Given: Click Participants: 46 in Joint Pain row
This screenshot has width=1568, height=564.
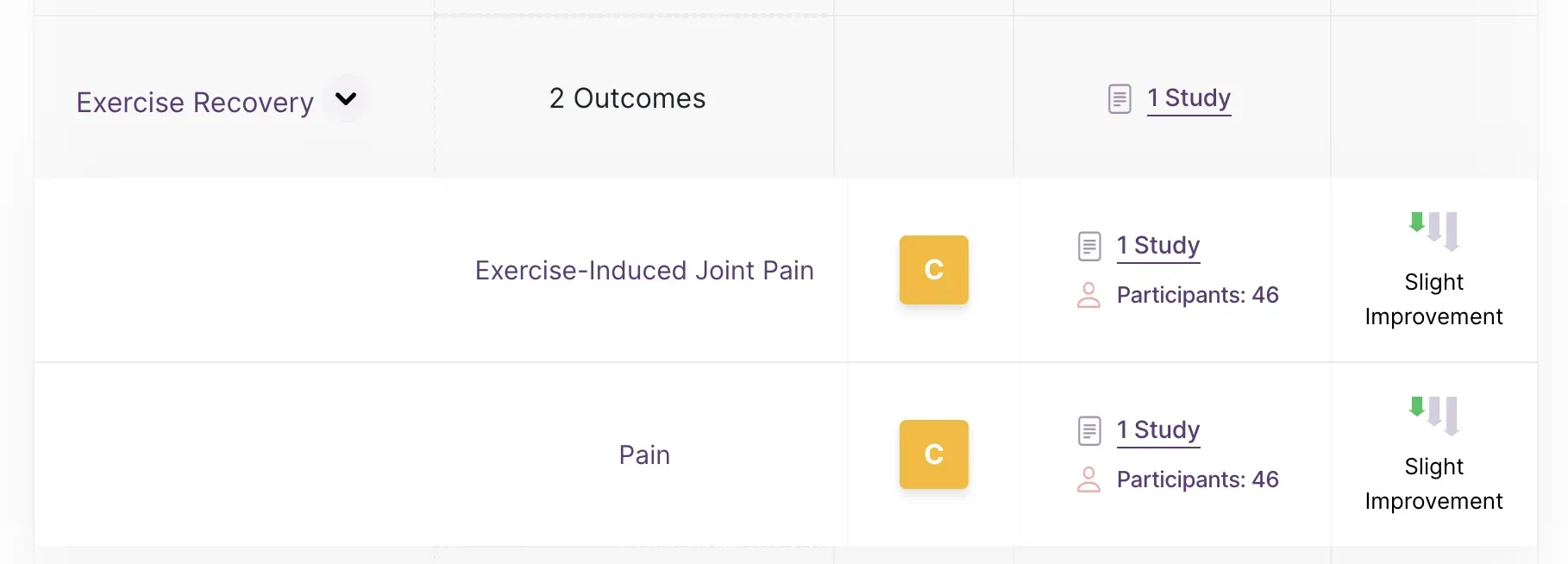Looking at the screenshot, I should tap(1197, 295).
